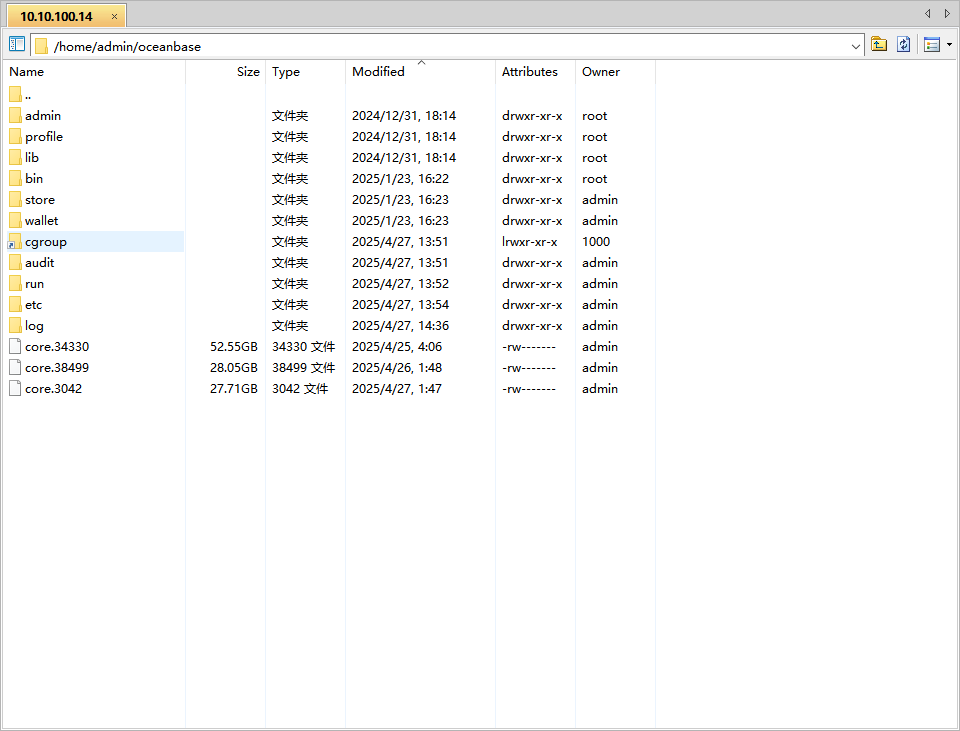Select the log folder icon
Image resolution: width=960 pixels, height=731 pixels.
(x=15, y=325)
